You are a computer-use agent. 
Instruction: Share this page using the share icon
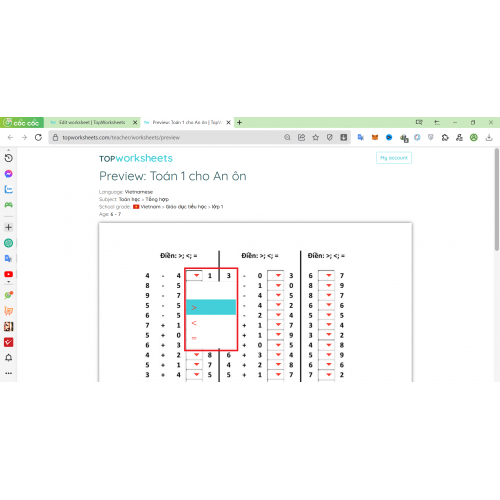(302, 137)
